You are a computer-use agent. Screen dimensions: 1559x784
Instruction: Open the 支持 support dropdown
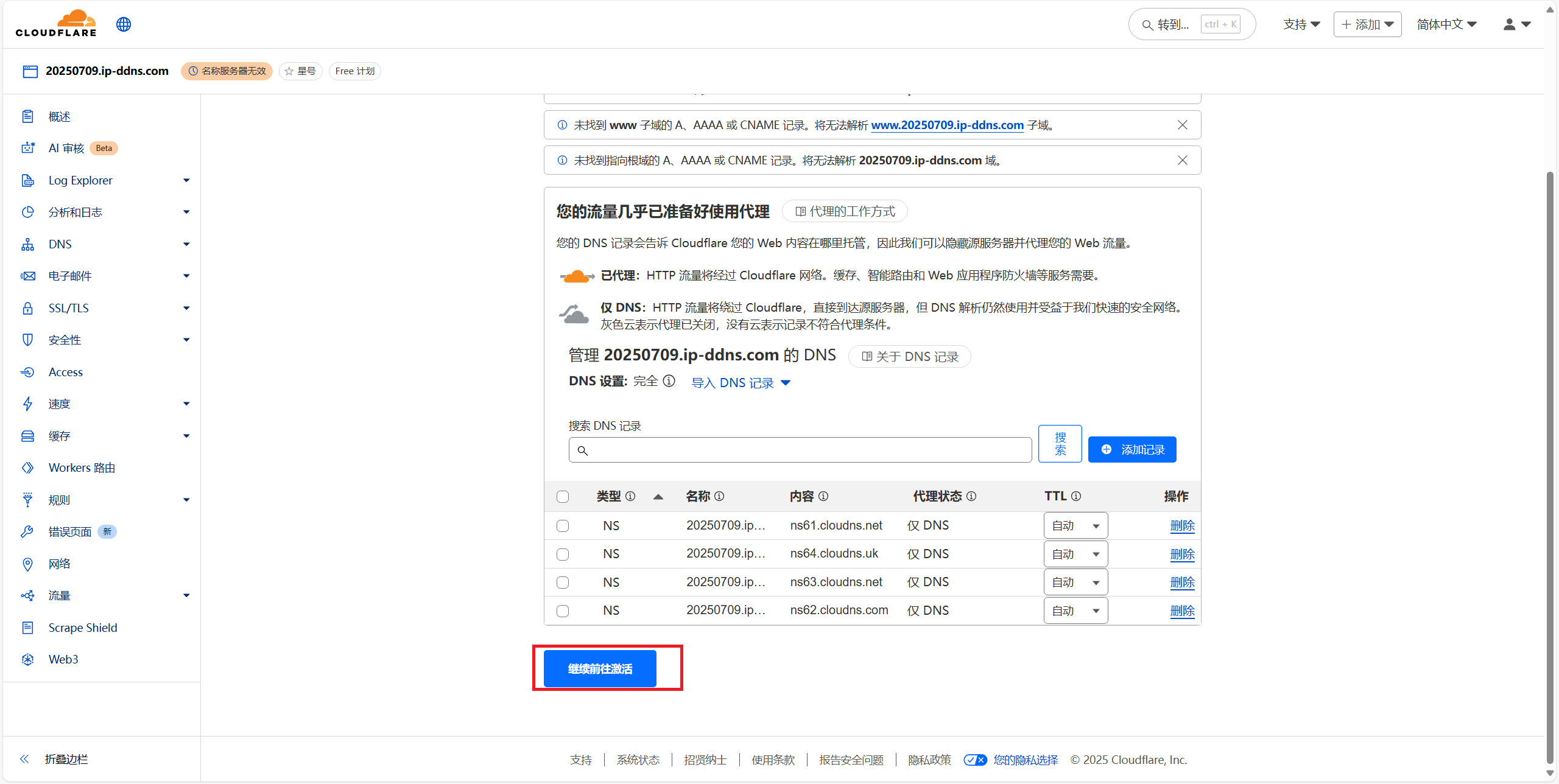(x=1301, y=24)
